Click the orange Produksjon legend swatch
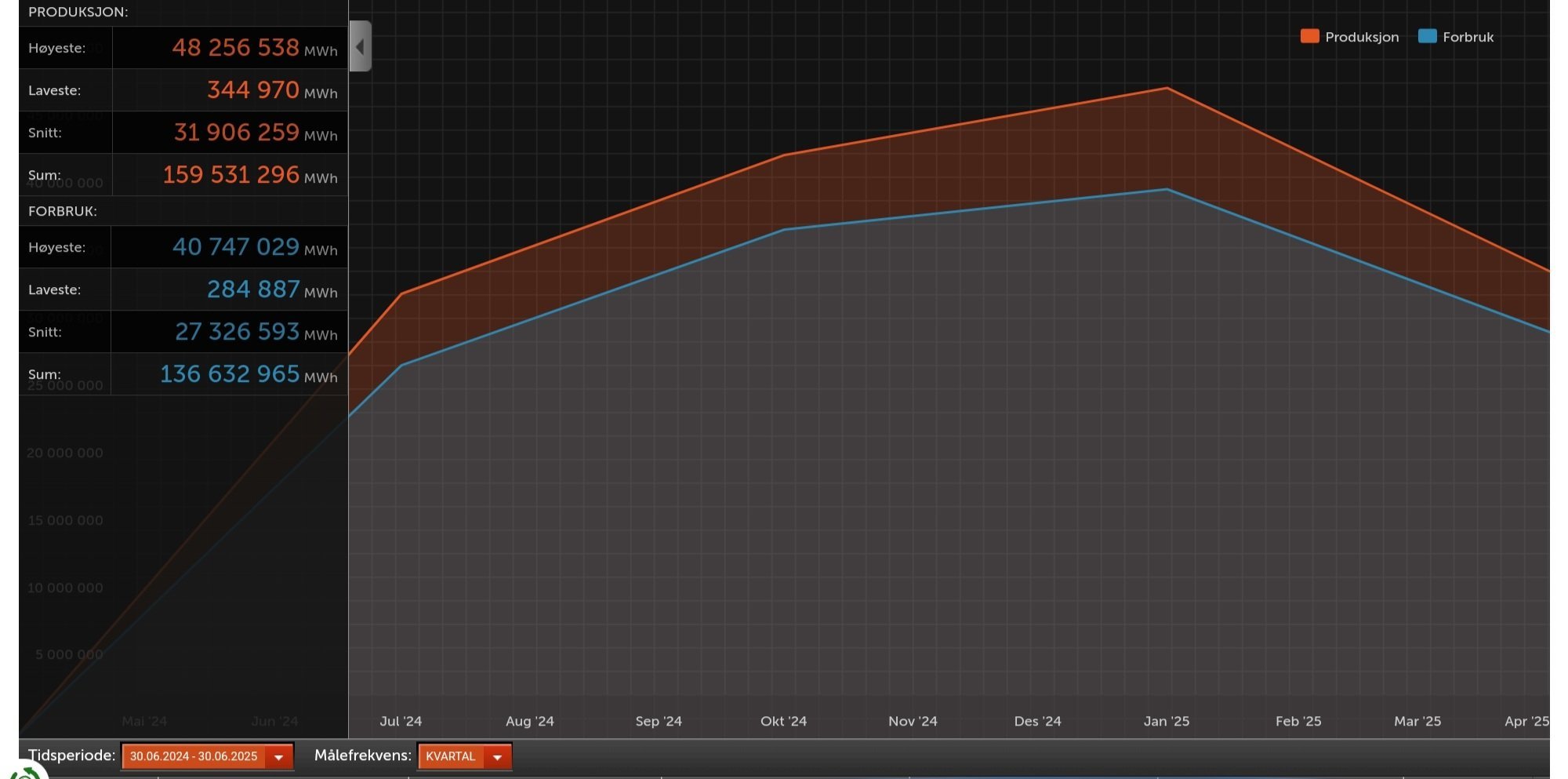This screenshot has height=779, width=1568. tap(1309, 36)
